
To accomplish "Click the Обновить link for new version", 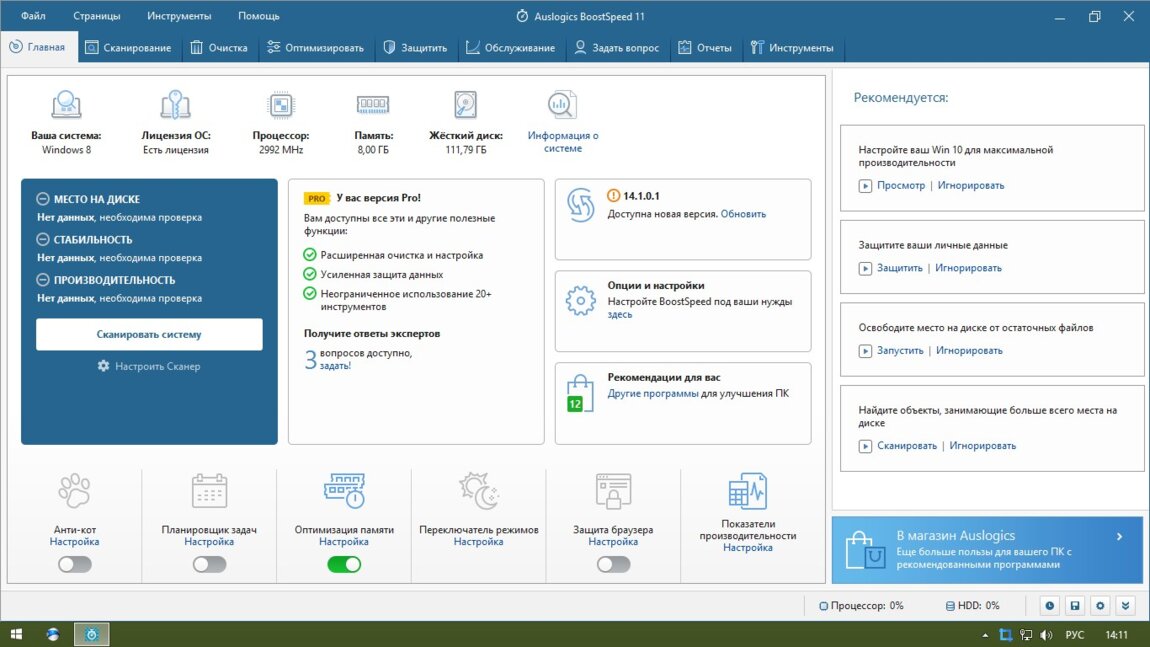I will pyautogui.click(x=743, y=214).
